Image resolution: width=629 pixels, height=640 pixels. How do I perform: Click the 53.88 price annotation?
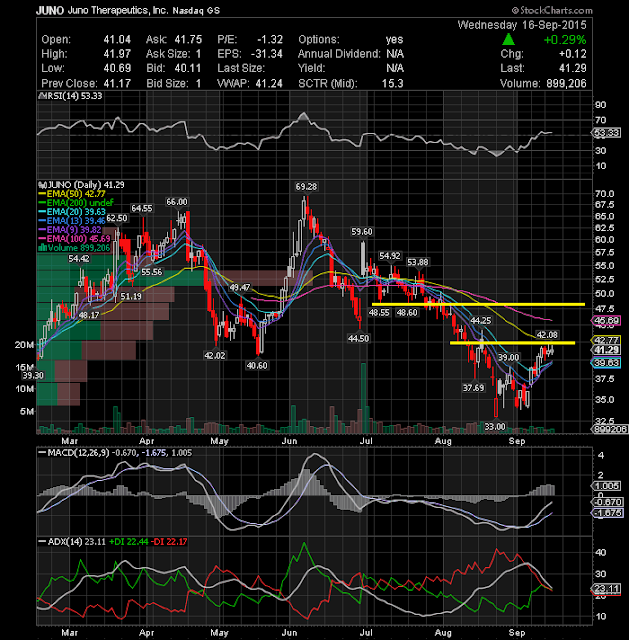click(x=418, y=262)
